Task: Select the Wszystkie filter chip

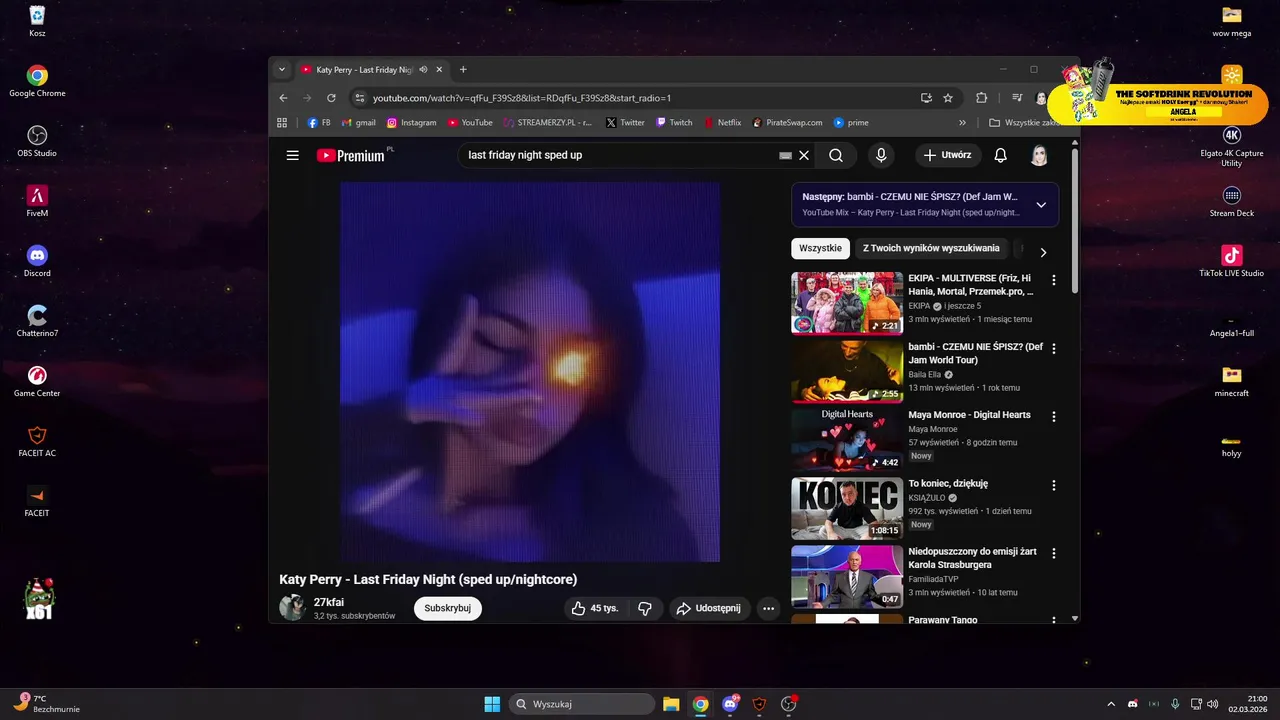Action: [x=820, y=248]
